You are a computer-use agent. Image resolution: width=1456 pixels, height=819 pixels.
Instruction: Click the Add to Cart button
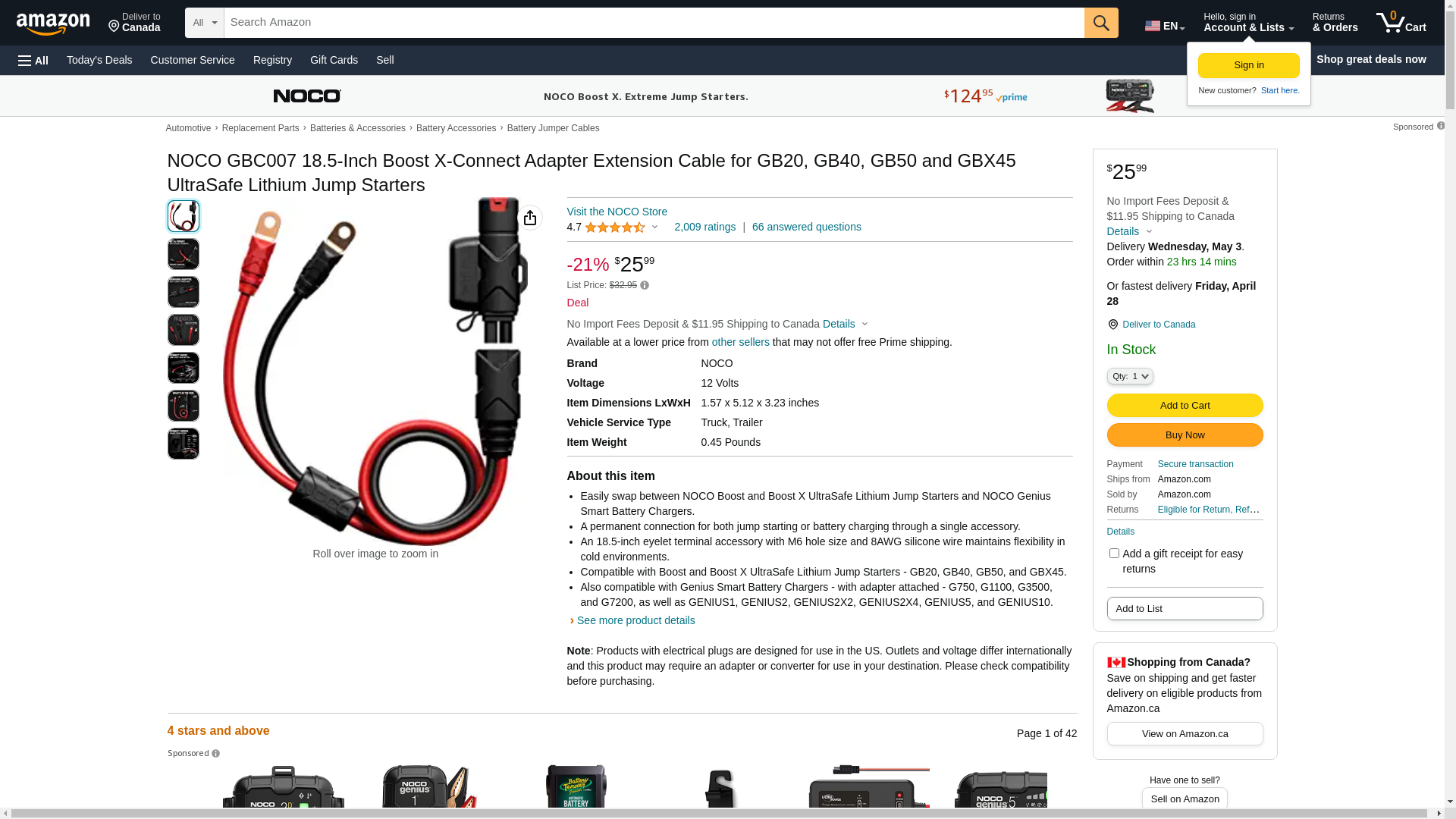click(1185, 406)
